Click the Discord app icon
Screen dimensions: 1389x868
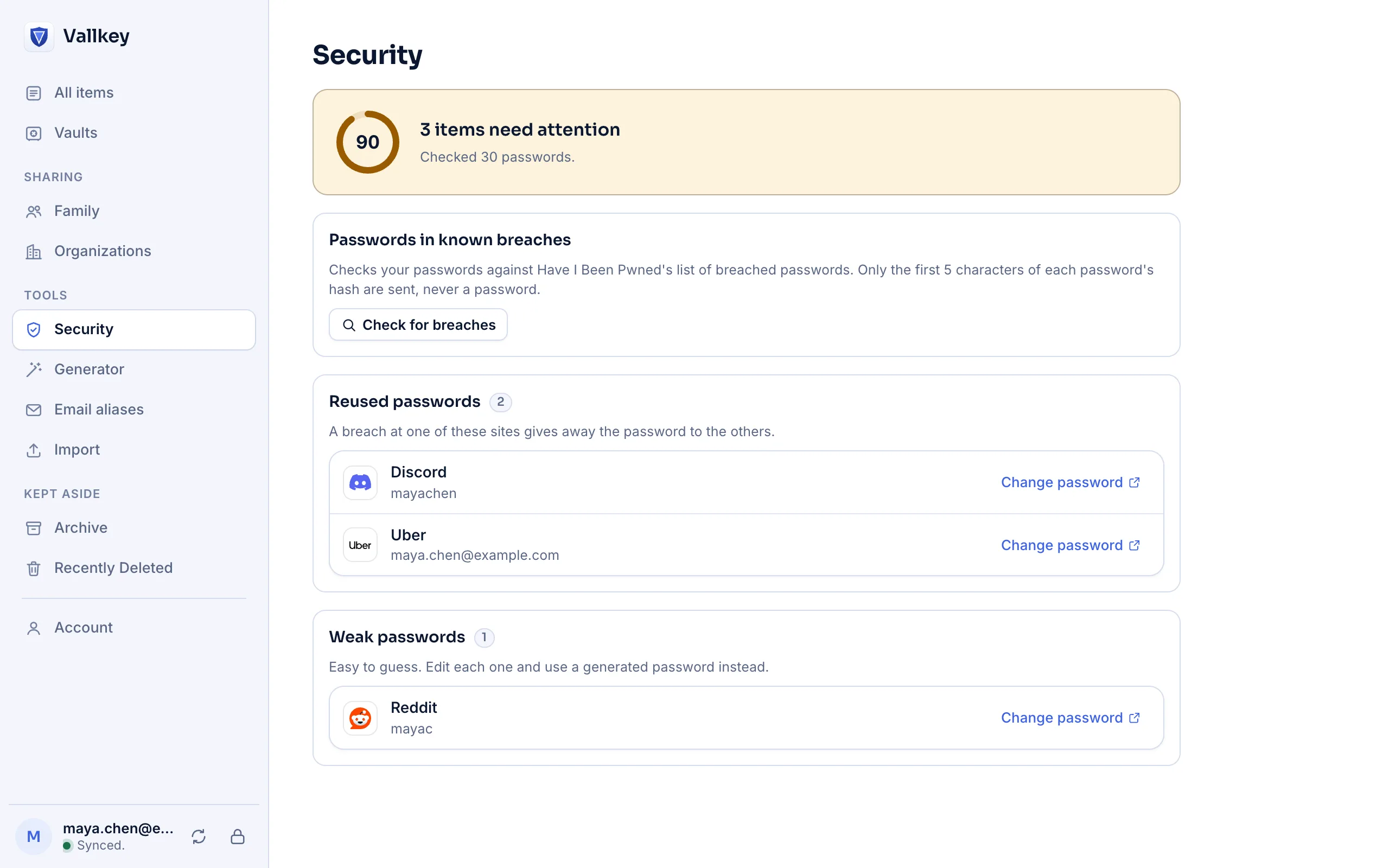click(360, 483)
